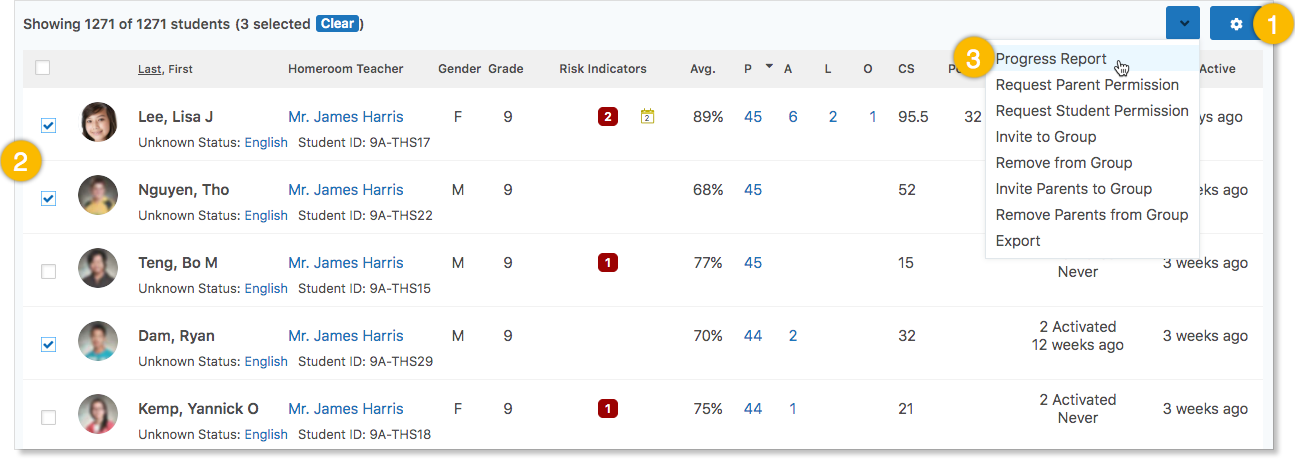Open the blue chevron actions dropdown
The image size is (1295, 460).
click(1184, 23)
